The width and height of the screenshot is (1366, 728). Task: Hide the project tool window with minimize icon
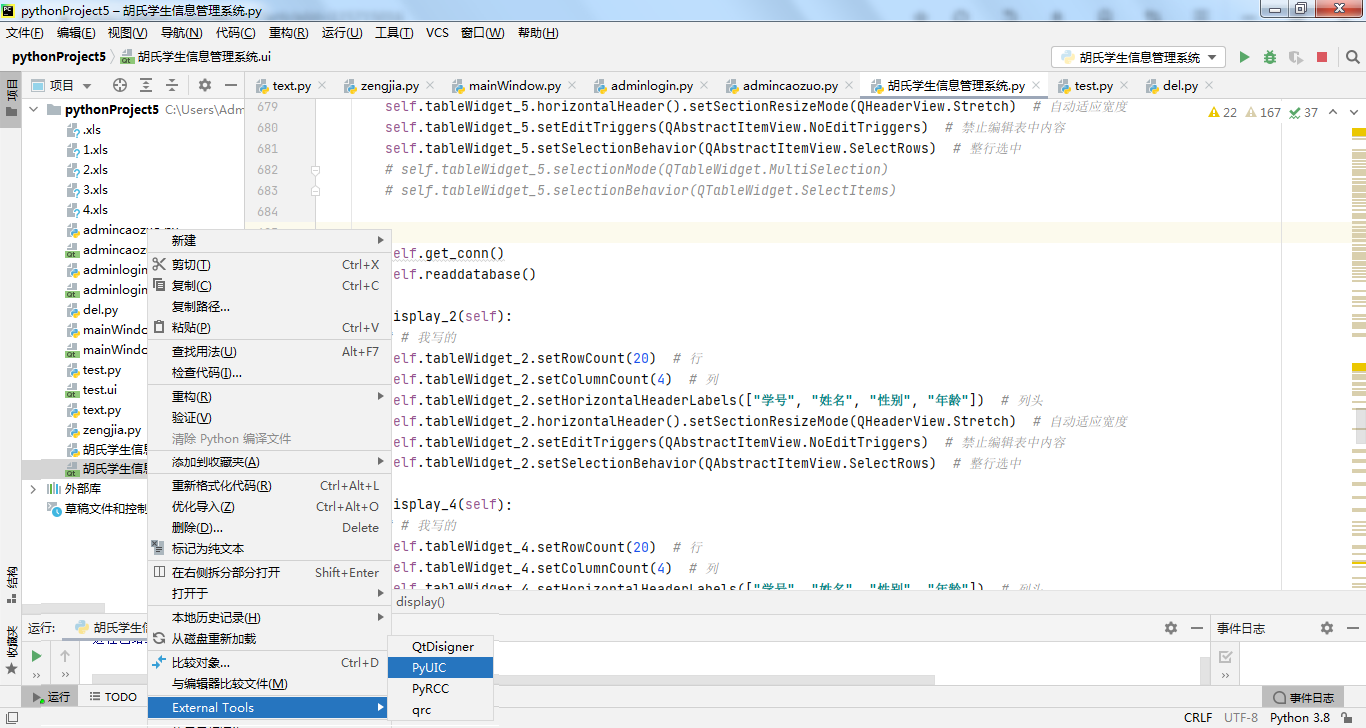[x=231, y=85]
